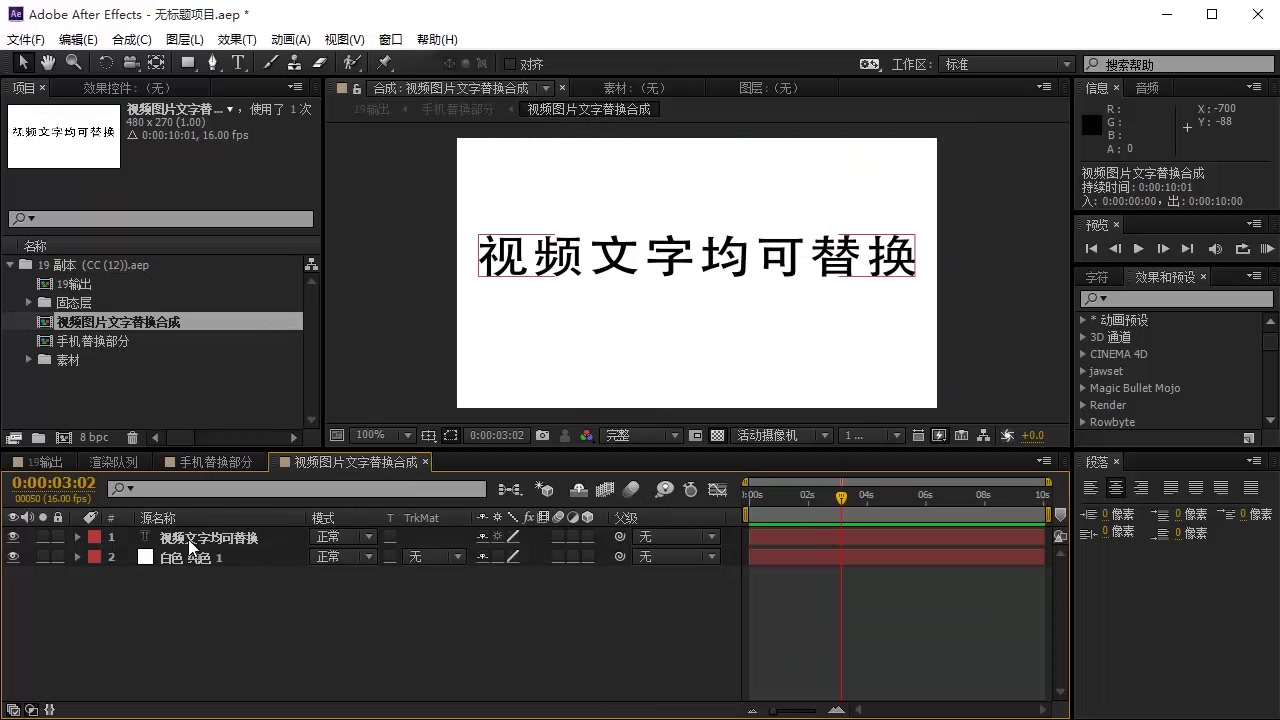Pick the Rotation tool
Screen dimensions: 1280x720
[106, 62]
